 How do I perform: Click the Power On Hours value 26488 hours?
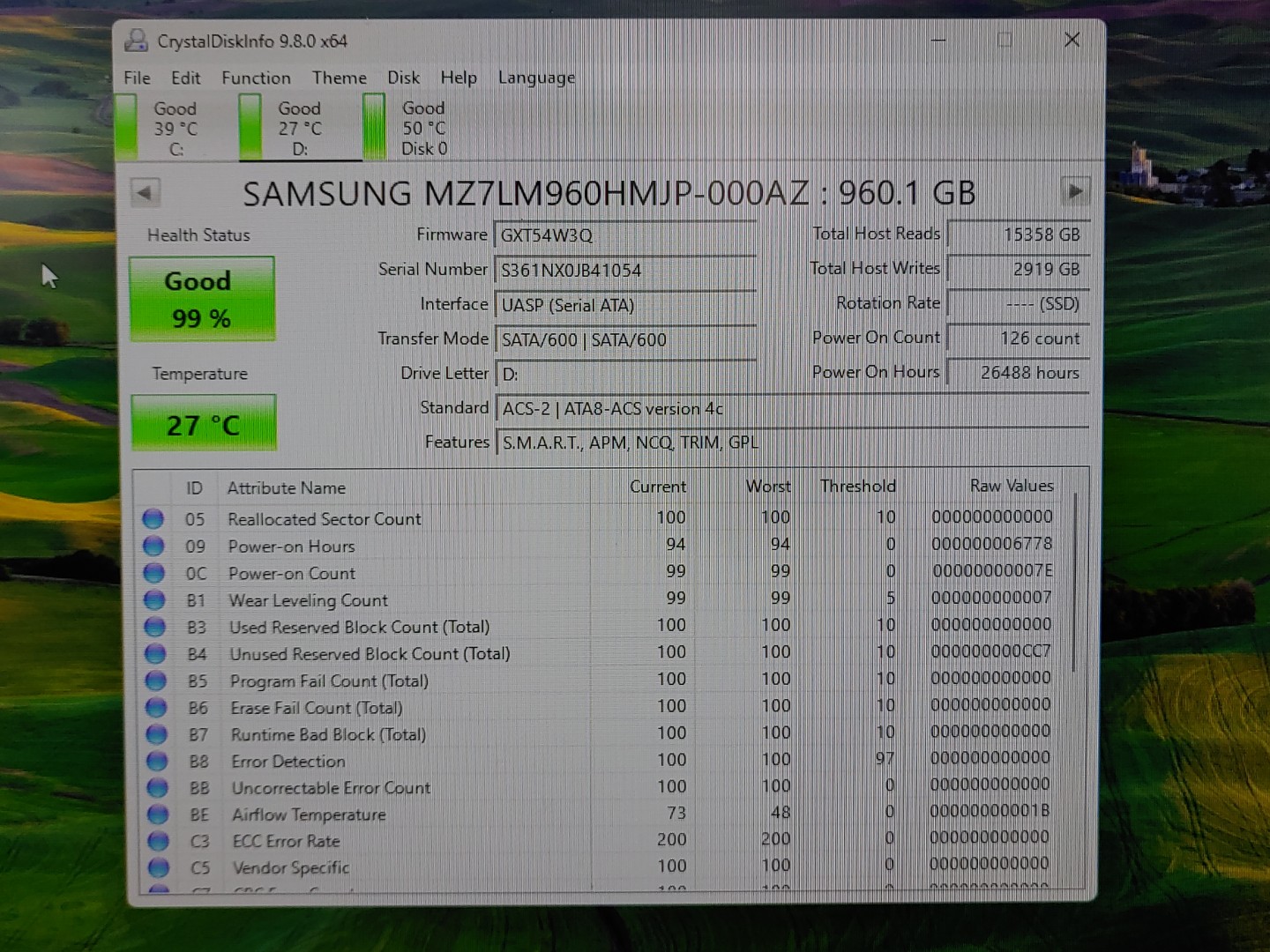[x=1018, y=372]
